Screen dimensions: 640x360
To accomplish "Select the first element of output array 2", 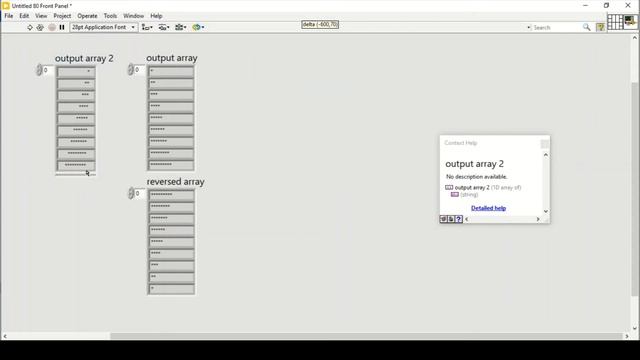I will point(76,72).
